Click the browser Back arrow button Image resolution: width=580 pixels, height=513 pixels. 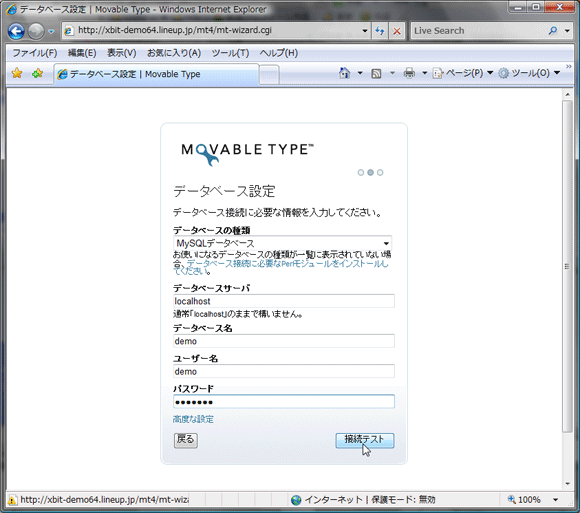pyautogui.click(x=16, y=31)
